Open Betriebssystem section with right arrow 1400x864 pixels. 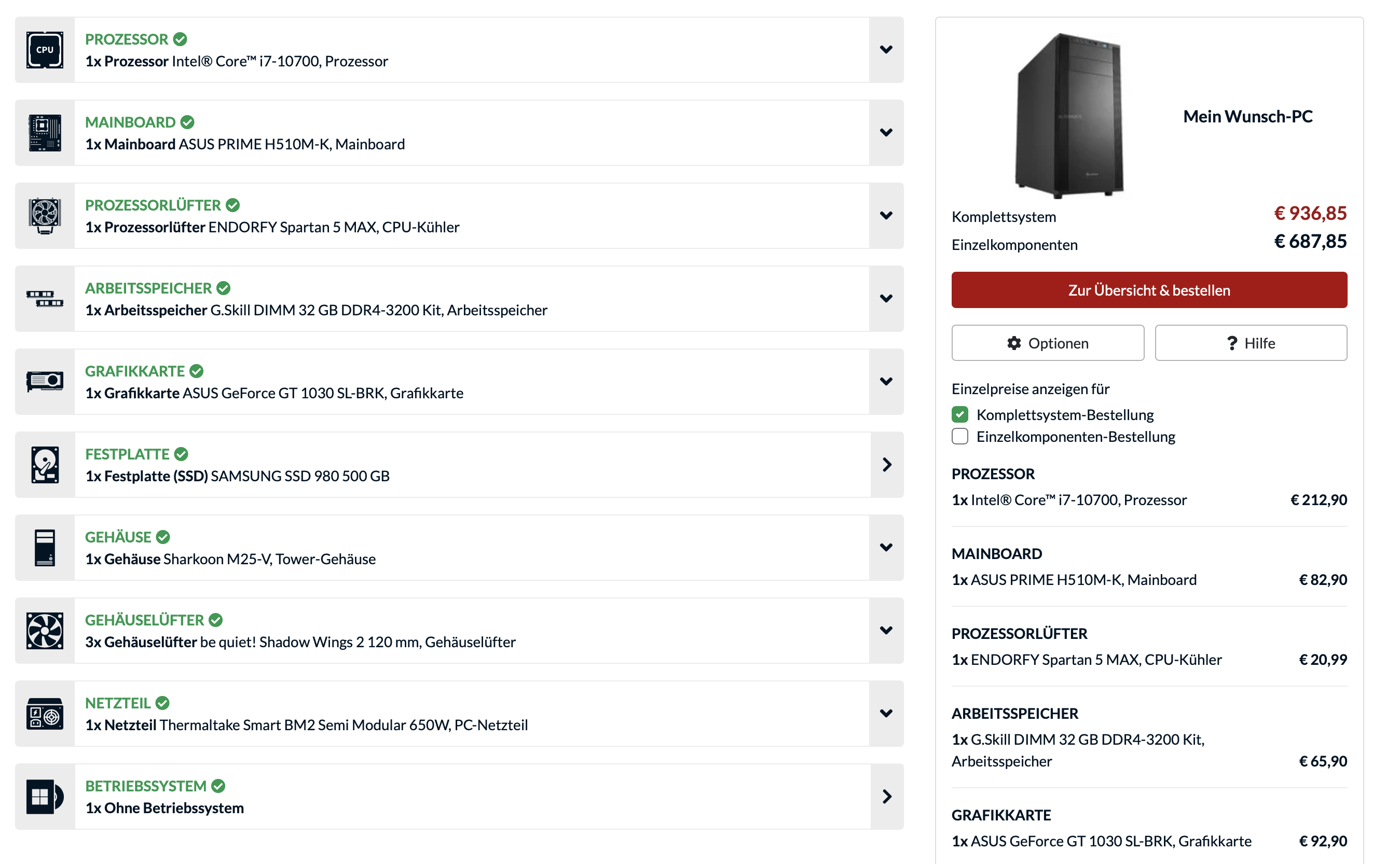point(887,796)
